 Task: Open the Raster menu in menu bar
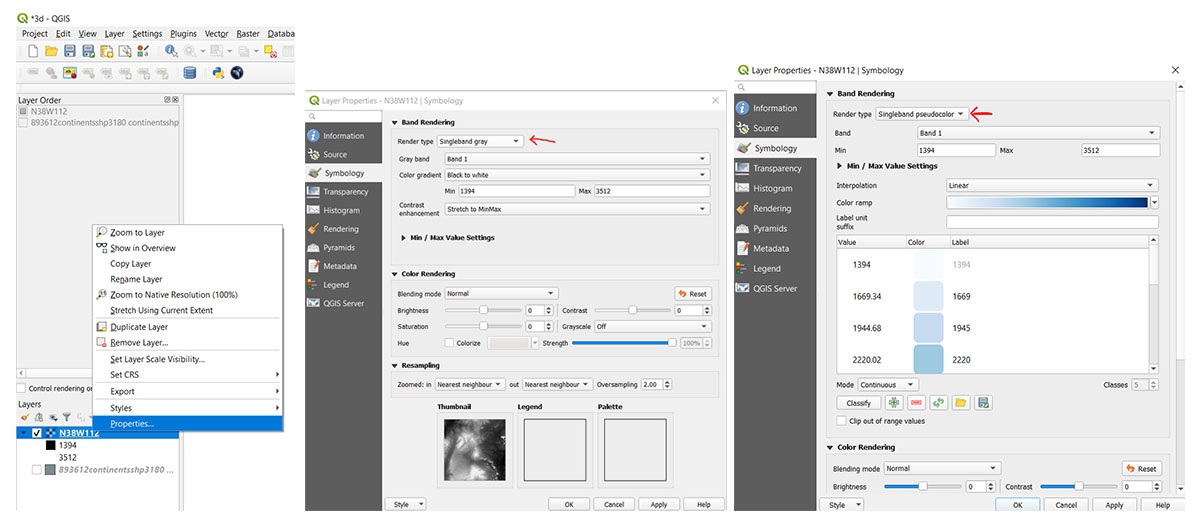click(247, 33)
